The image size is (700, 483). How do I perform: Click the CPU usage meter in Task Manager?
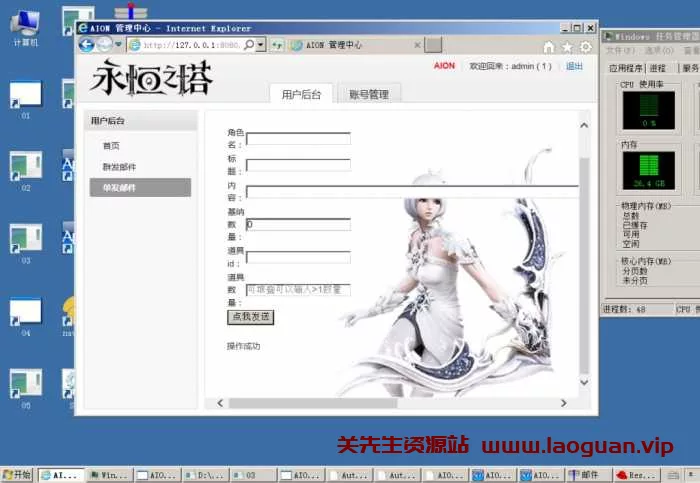[649, 110]
